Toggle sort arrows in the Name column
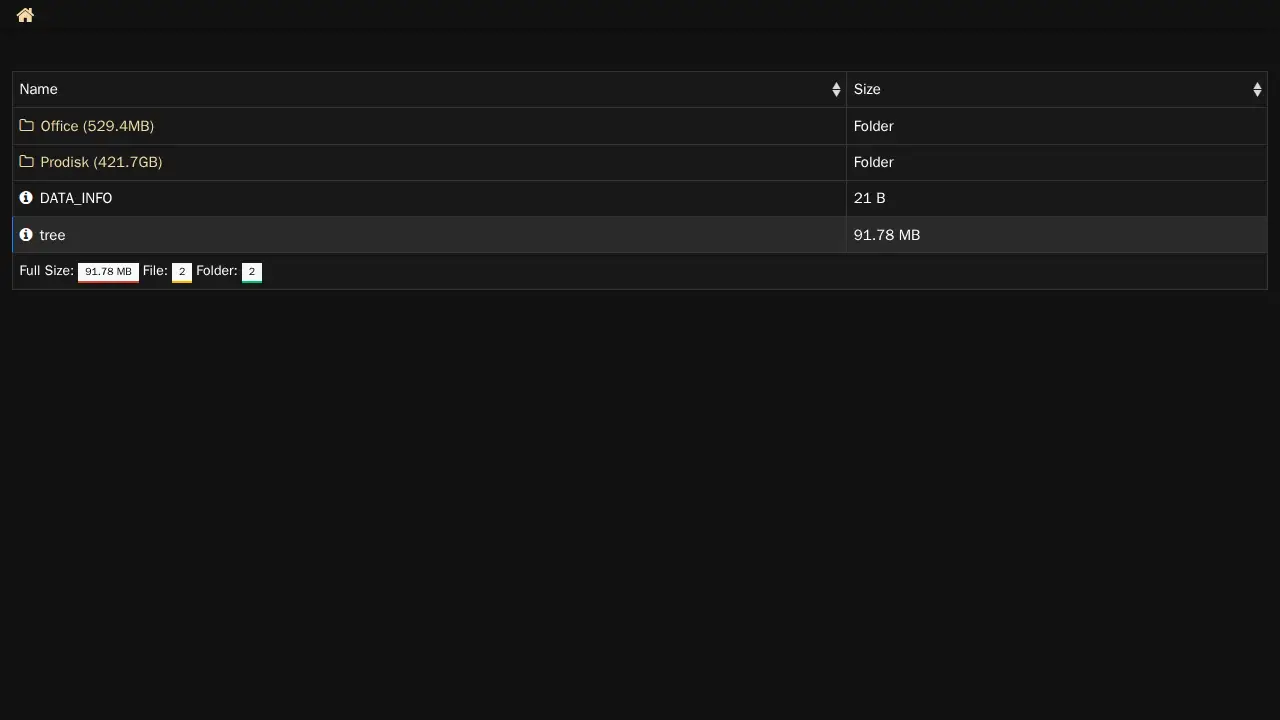This screenshot has width=1280, height=720. [x=836, y=90]
